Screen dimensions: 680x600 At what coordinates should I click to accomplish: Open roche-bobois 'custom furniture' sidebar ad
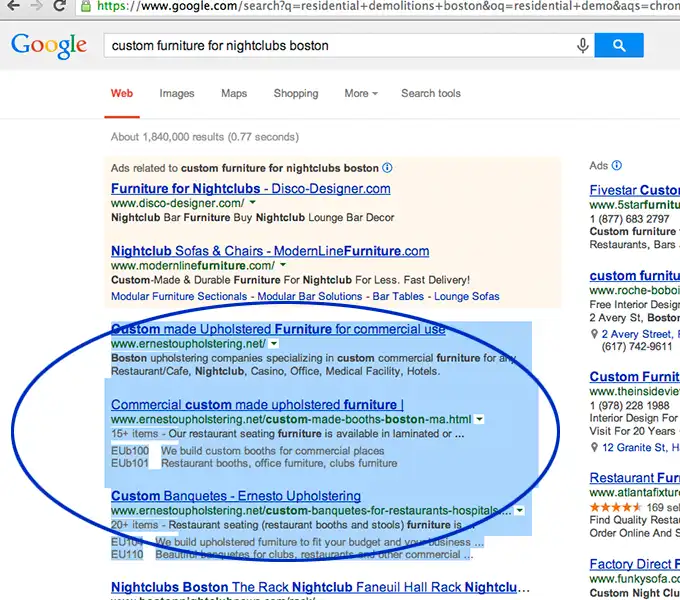[x=634, y=276]
